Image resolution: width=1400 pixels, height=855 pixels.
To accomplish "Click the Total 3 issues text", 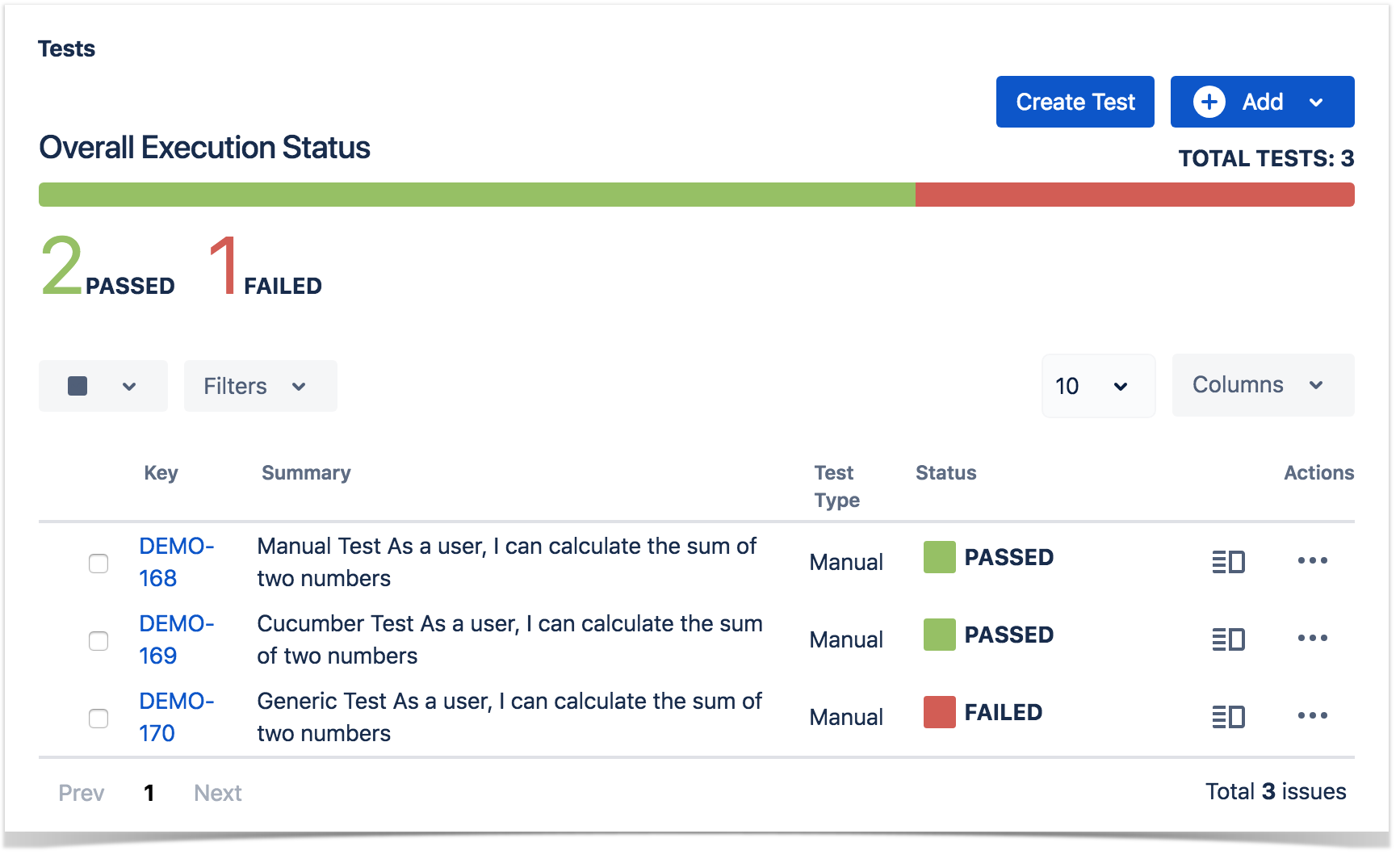I will (1276, 791).
